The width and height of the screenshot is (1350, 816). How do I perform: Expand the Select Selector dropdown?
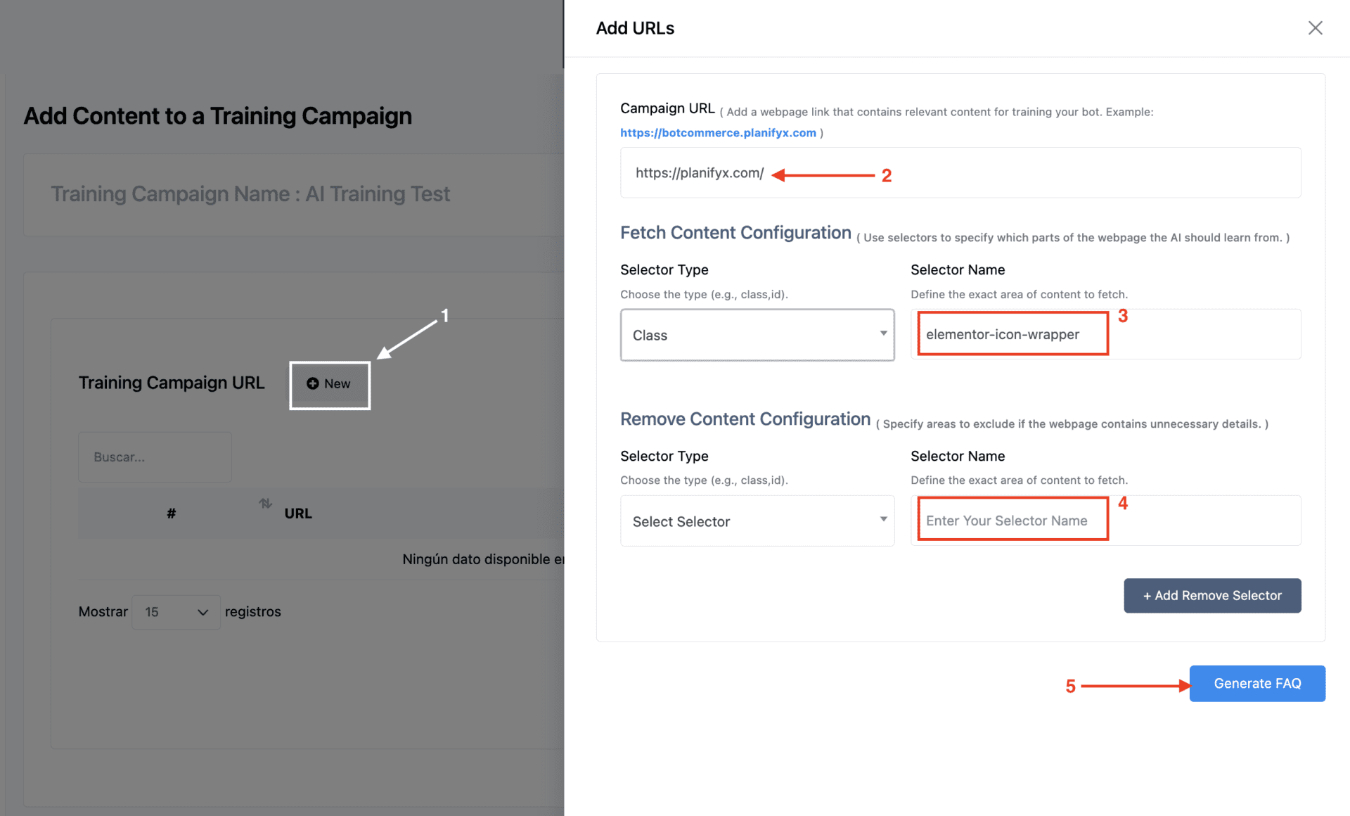pos(757,521)
